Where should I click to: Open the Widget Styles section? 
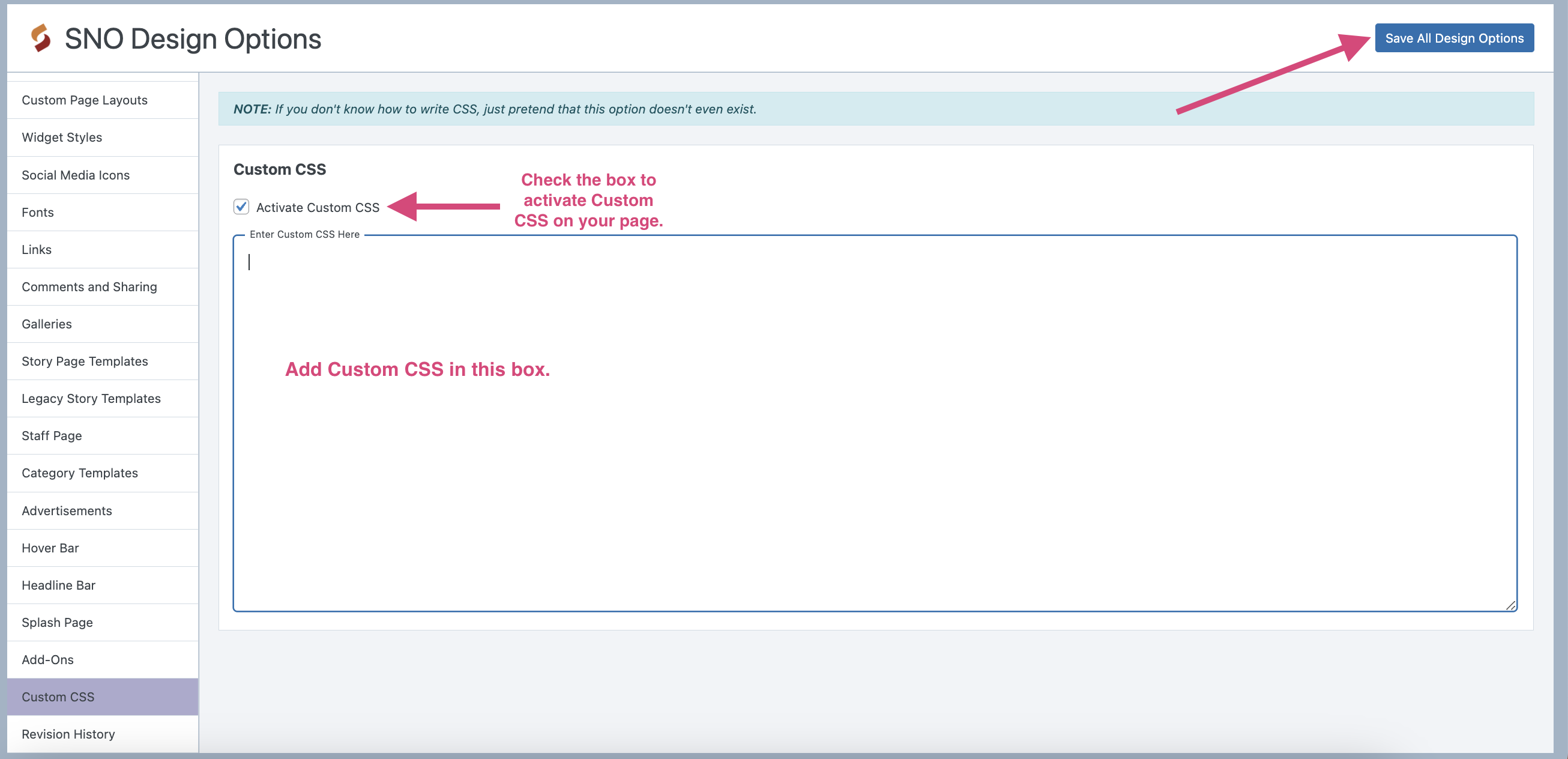point(103,138)
